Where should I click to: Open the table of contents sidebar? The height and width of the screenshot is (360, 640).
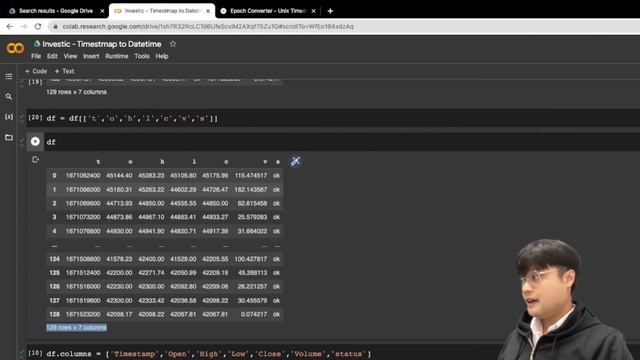9,76
